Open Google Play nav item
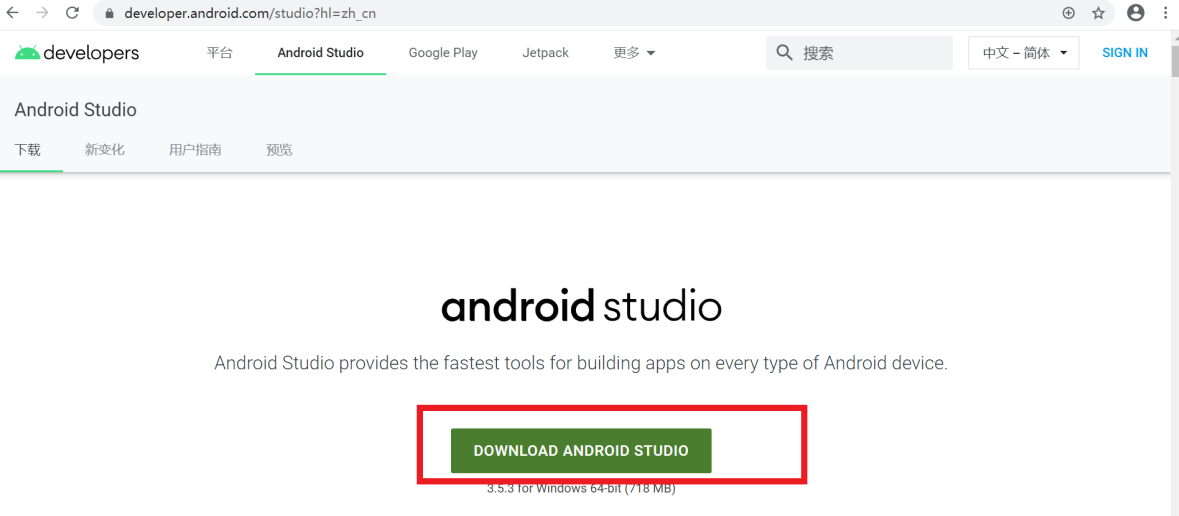This screenshot has width=1179, height=516. (443, 53)
